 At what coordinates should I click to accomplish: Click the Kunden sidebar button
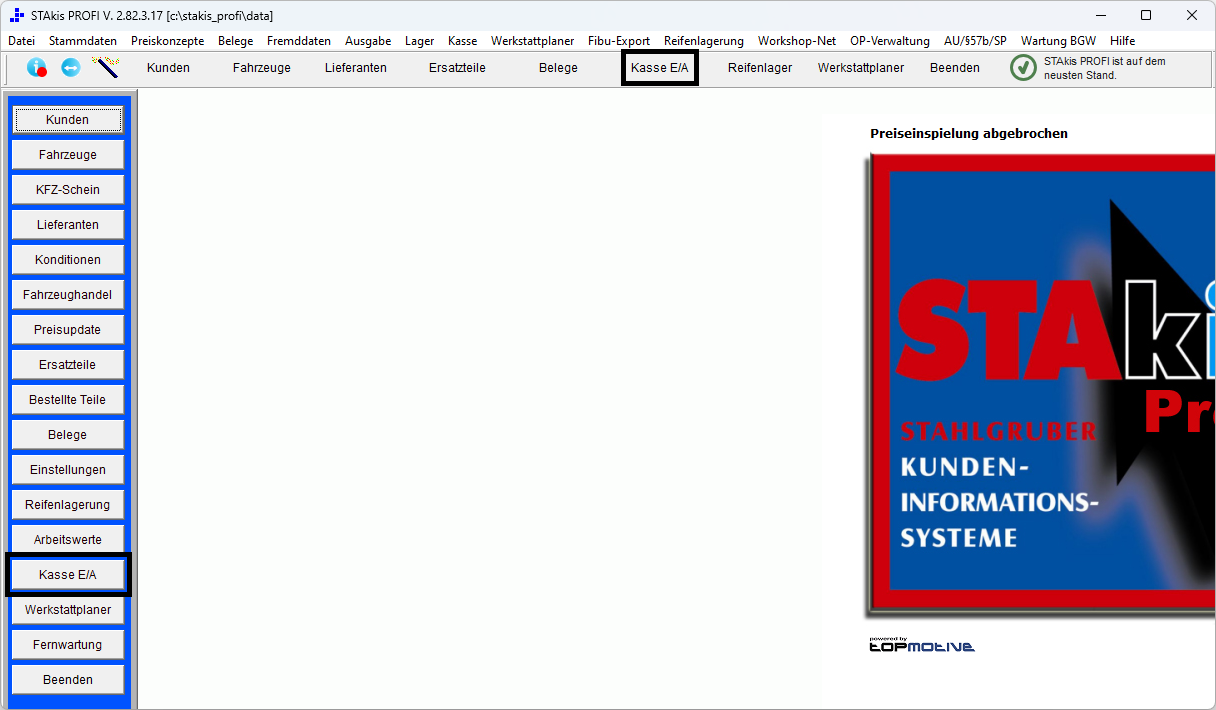point(68,120)
